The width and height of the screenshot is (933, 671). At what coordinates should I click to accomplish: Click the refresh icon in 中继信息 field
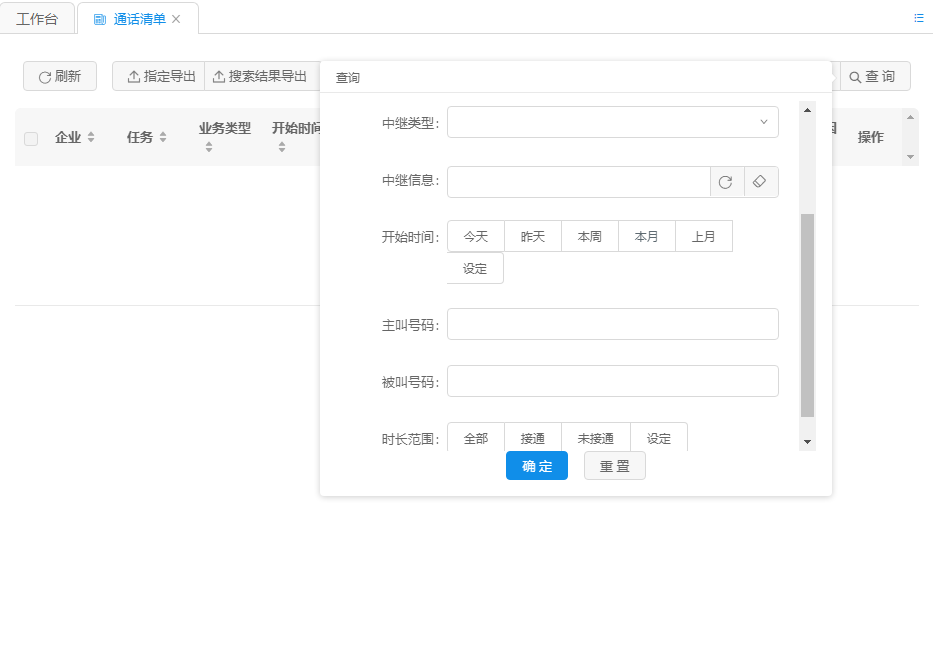(x=726, y=182)
